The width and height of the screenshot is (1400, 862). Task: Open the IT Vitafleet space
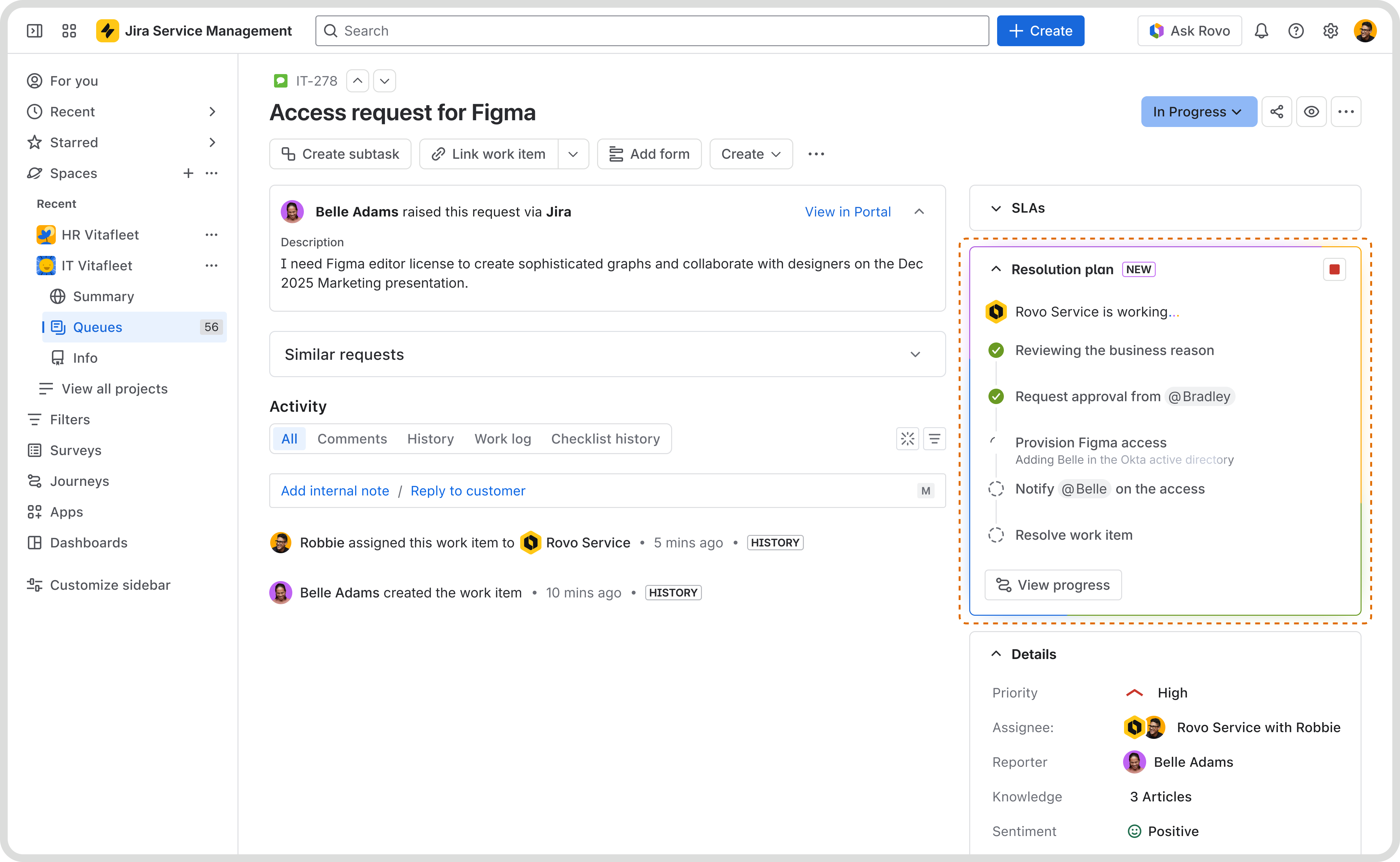[84, 266]
